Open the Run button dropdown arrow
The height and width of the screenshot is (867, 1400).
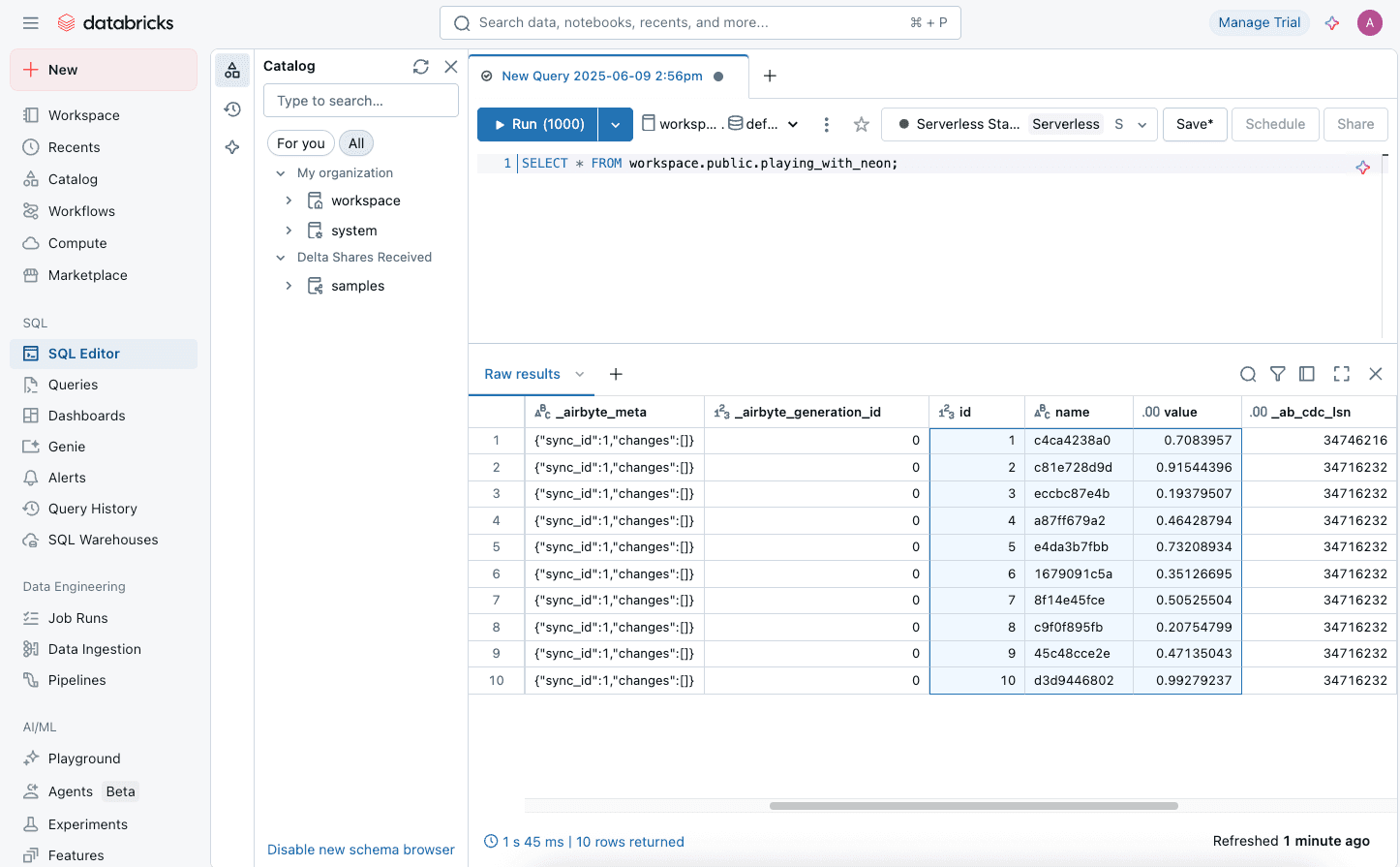pos(616,124)
